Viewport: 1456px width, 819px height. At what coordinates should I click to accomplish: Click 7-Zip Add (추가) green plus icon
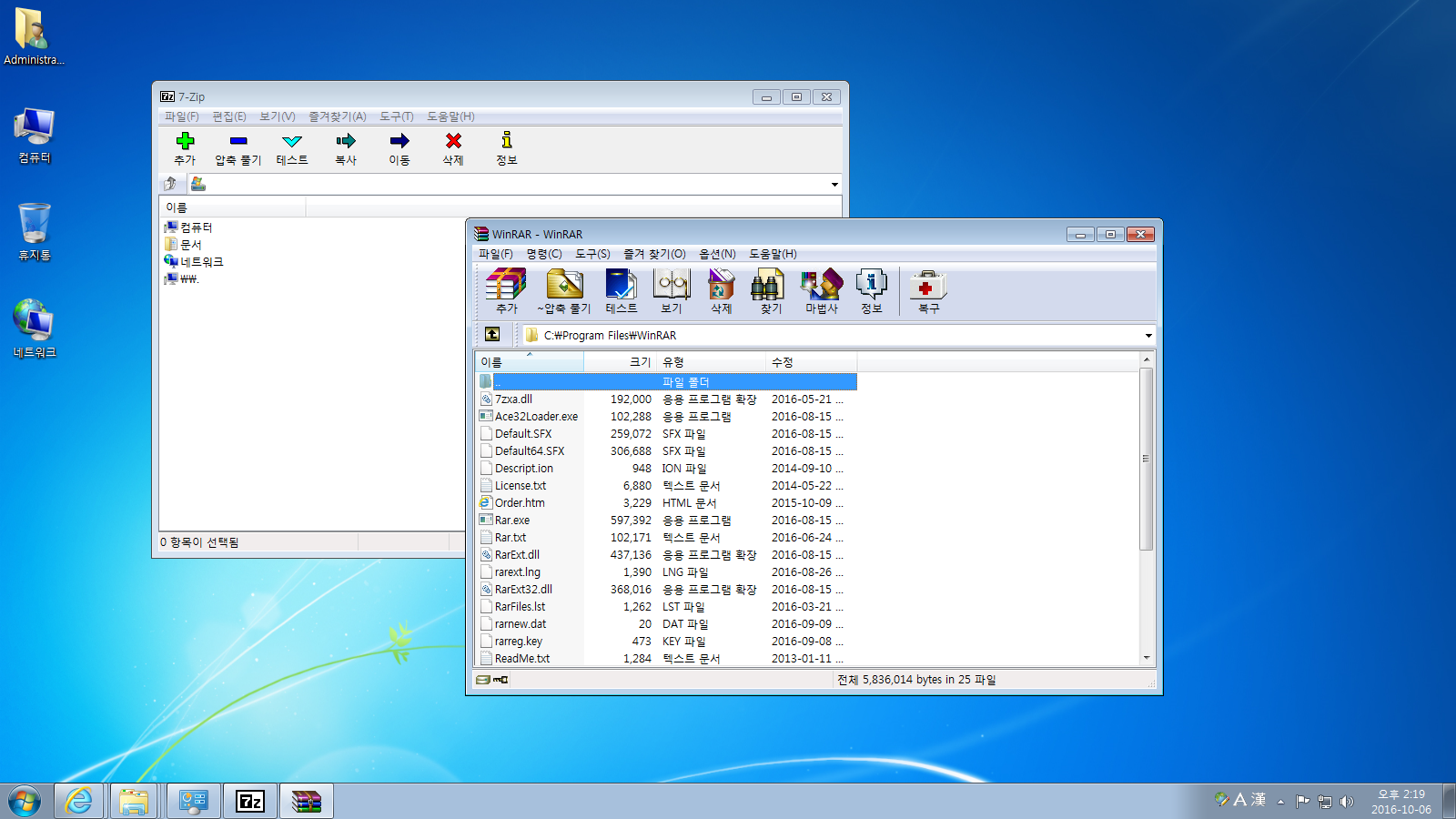pos(185,148)
